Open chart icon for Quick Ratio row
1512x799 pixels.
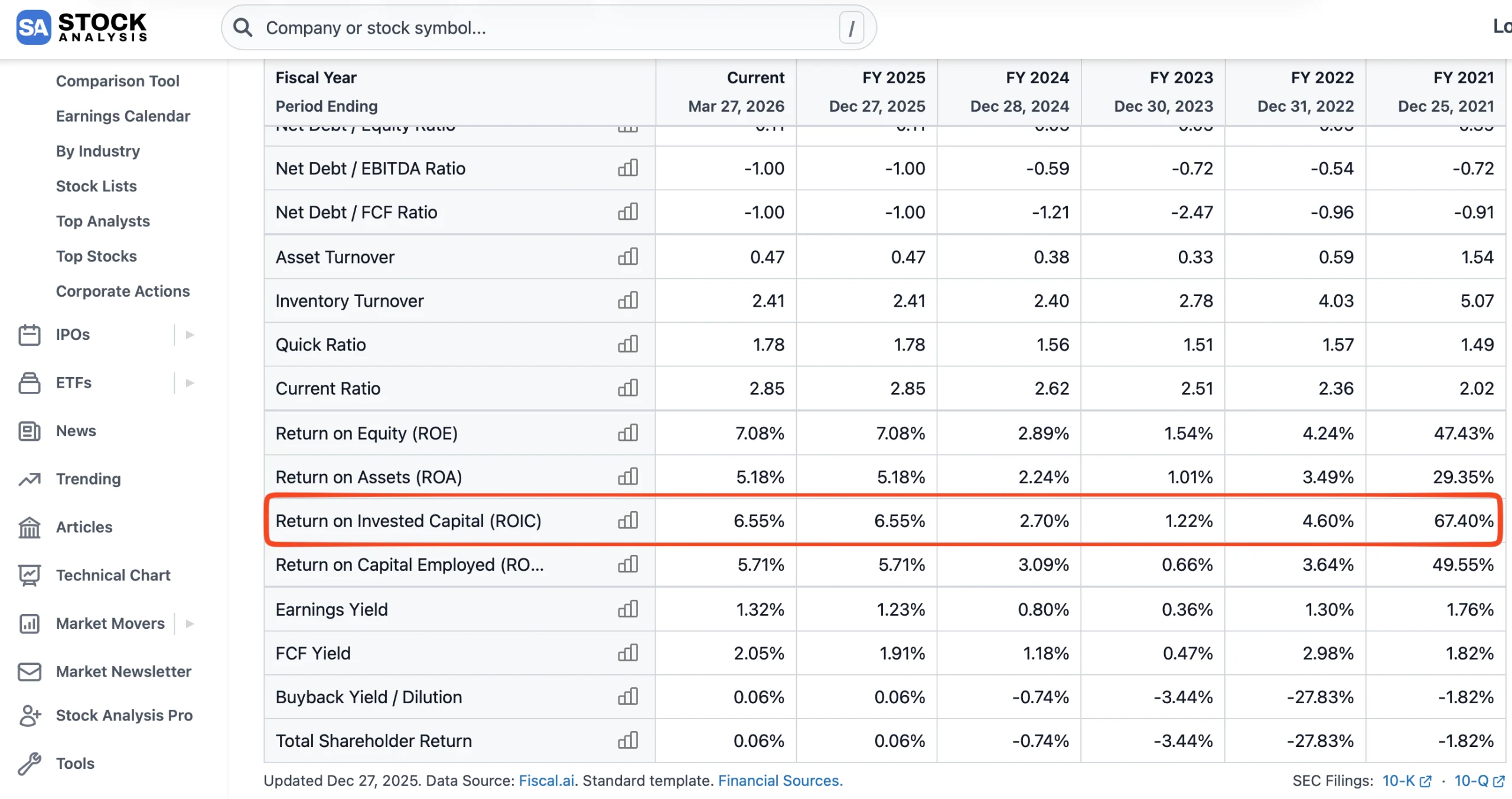point(628,345)
